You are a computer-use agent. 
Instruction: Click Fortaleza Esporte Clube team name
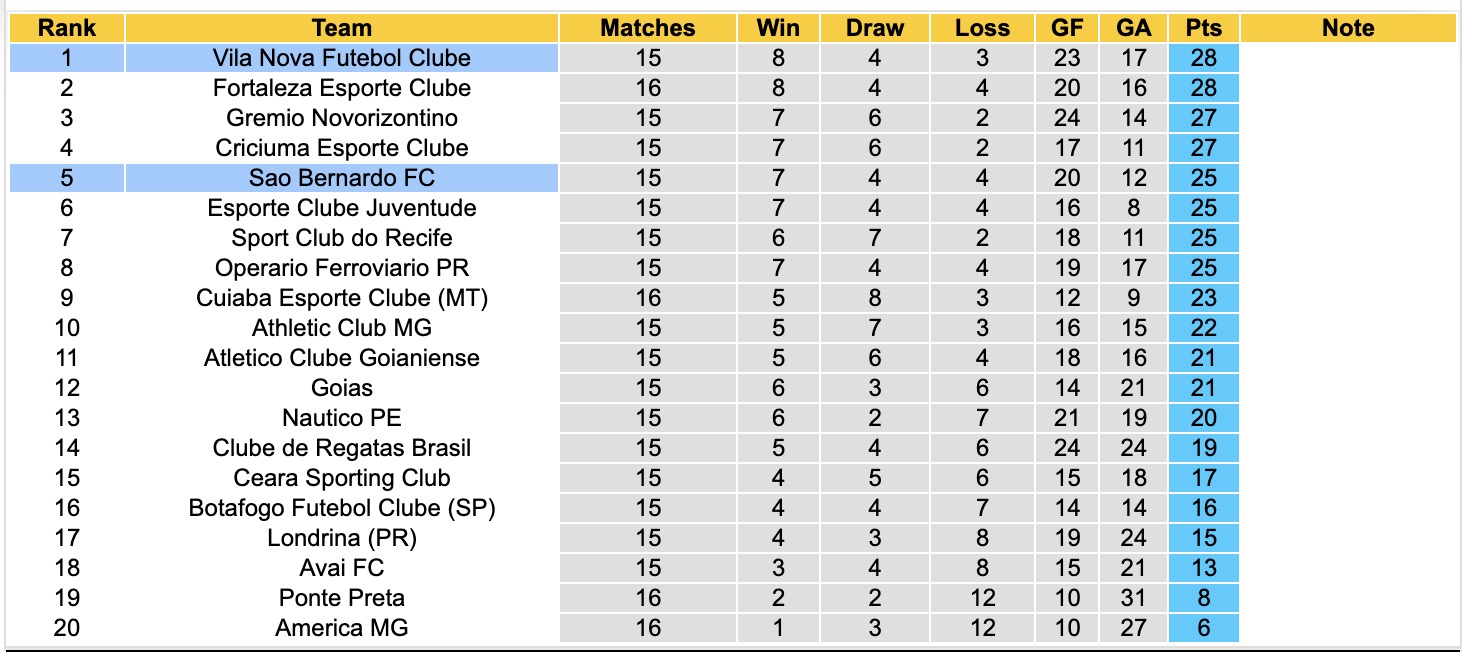tap(342, 88)
